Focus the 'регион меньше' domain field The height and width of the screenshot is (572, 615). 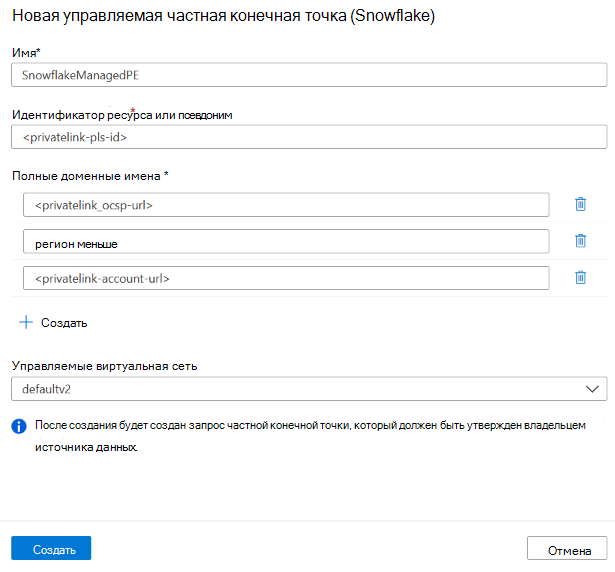click(286, 241)
